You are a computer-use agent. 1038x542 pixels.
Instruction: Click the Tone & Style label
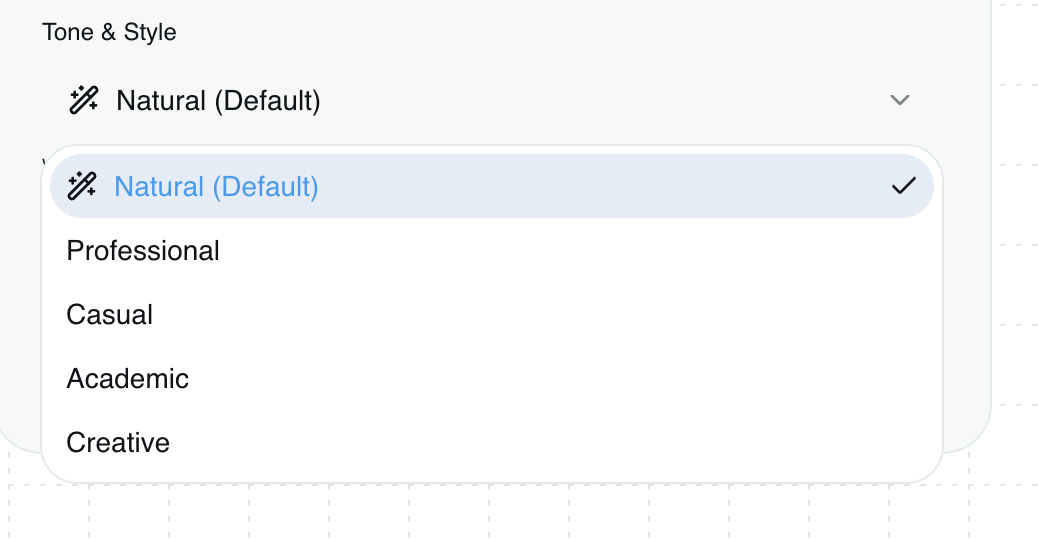click(x=109, y=32)
